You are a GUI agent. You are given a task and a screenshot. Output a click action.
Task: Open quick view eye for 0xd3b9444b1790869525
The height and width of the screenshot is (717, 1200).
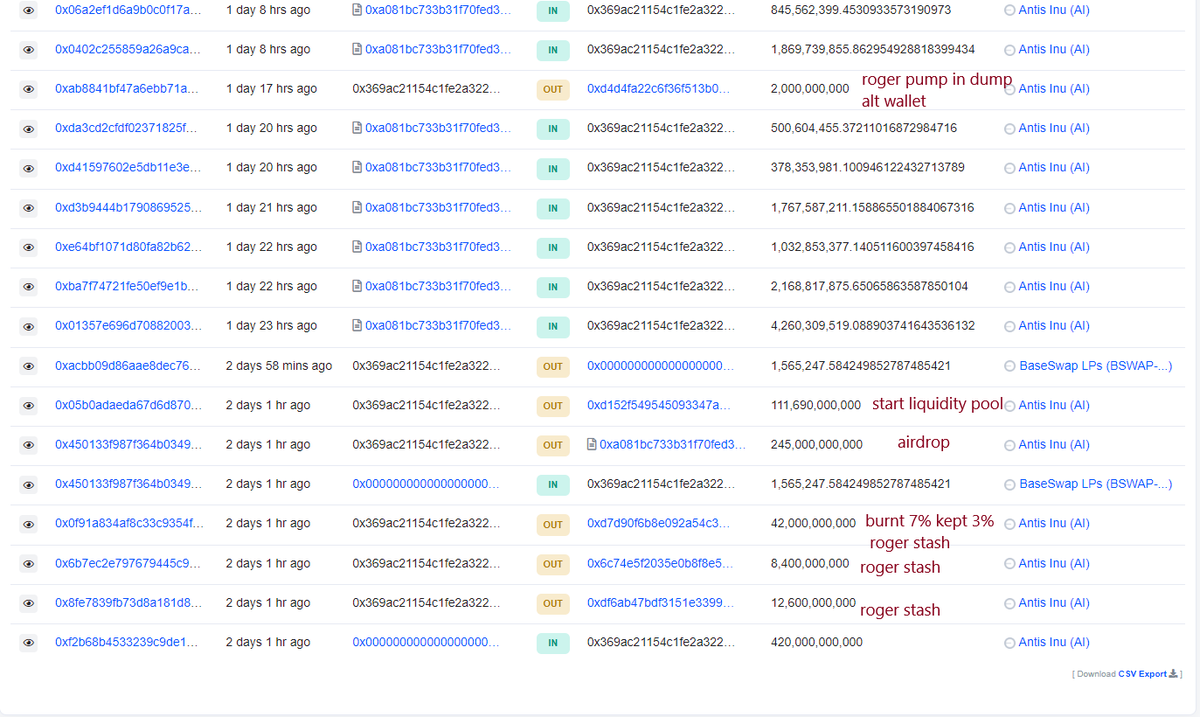(29, 208)
